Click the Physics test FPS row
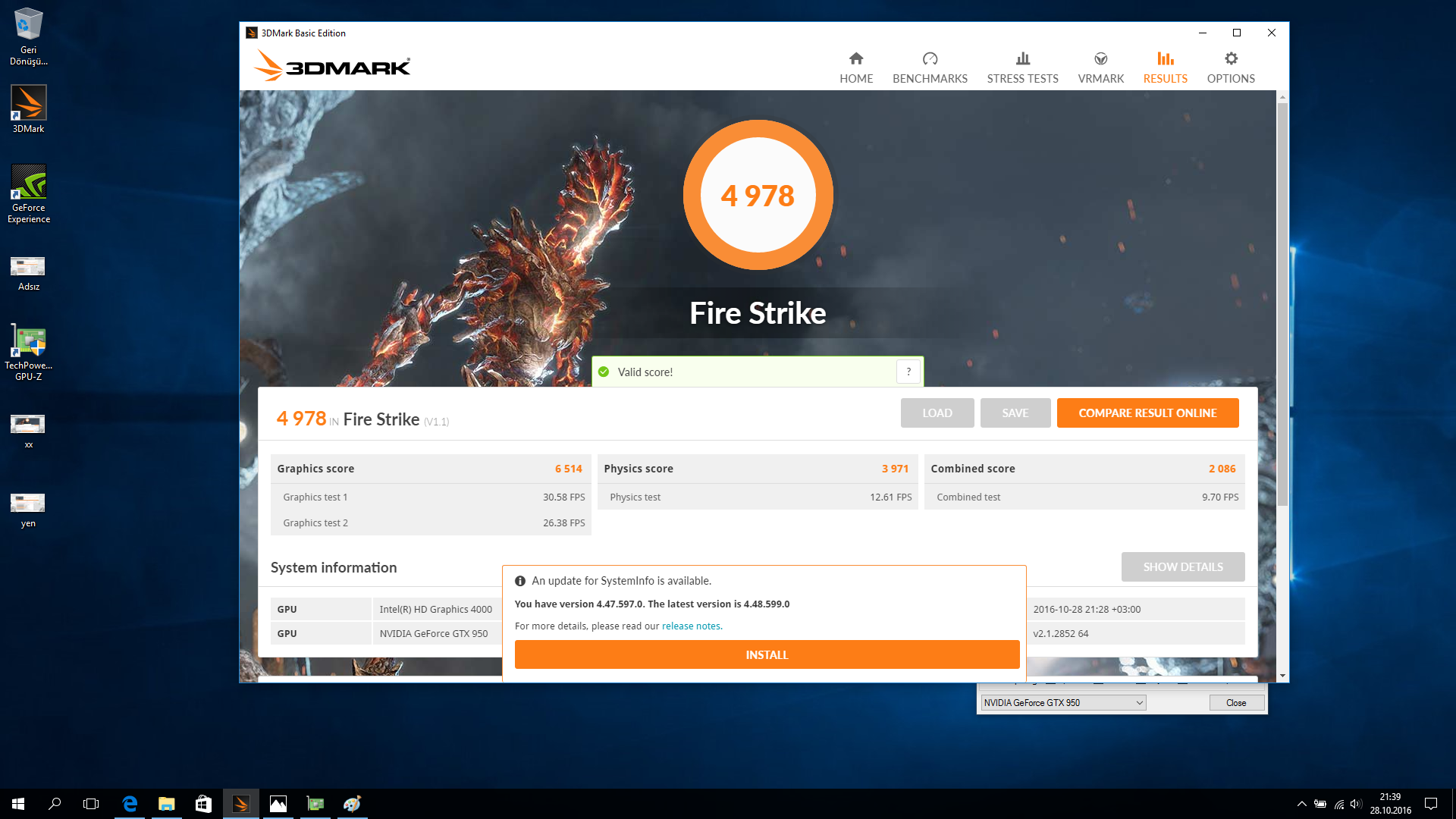This screenshot has height=819, width=1456. [758, 497]
